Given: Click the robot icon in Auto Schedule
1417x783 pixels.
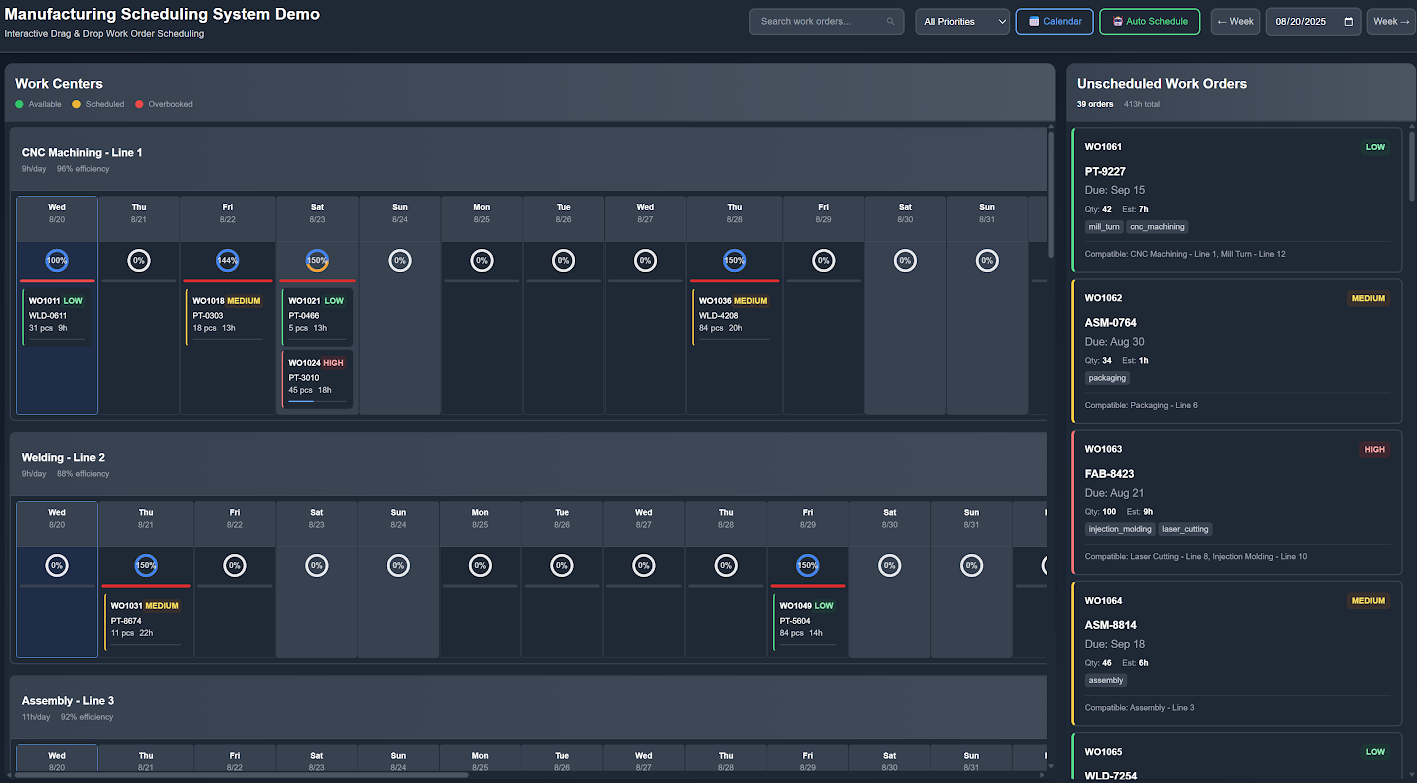Looking at the screenshot, I should click(1116, 21).
